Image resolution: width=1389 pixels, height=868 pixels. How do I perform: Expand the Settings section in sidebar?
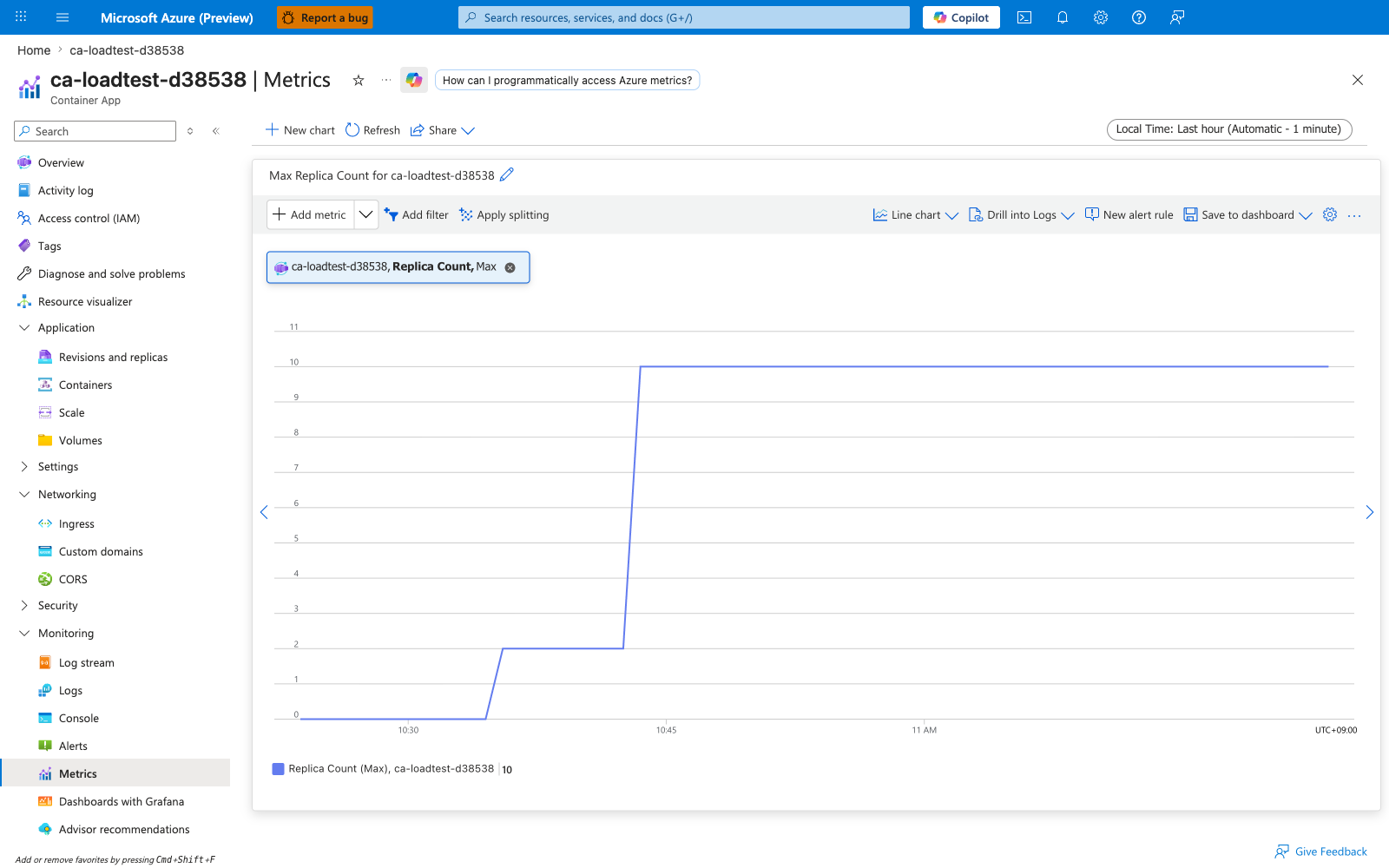tap(24, 467)
